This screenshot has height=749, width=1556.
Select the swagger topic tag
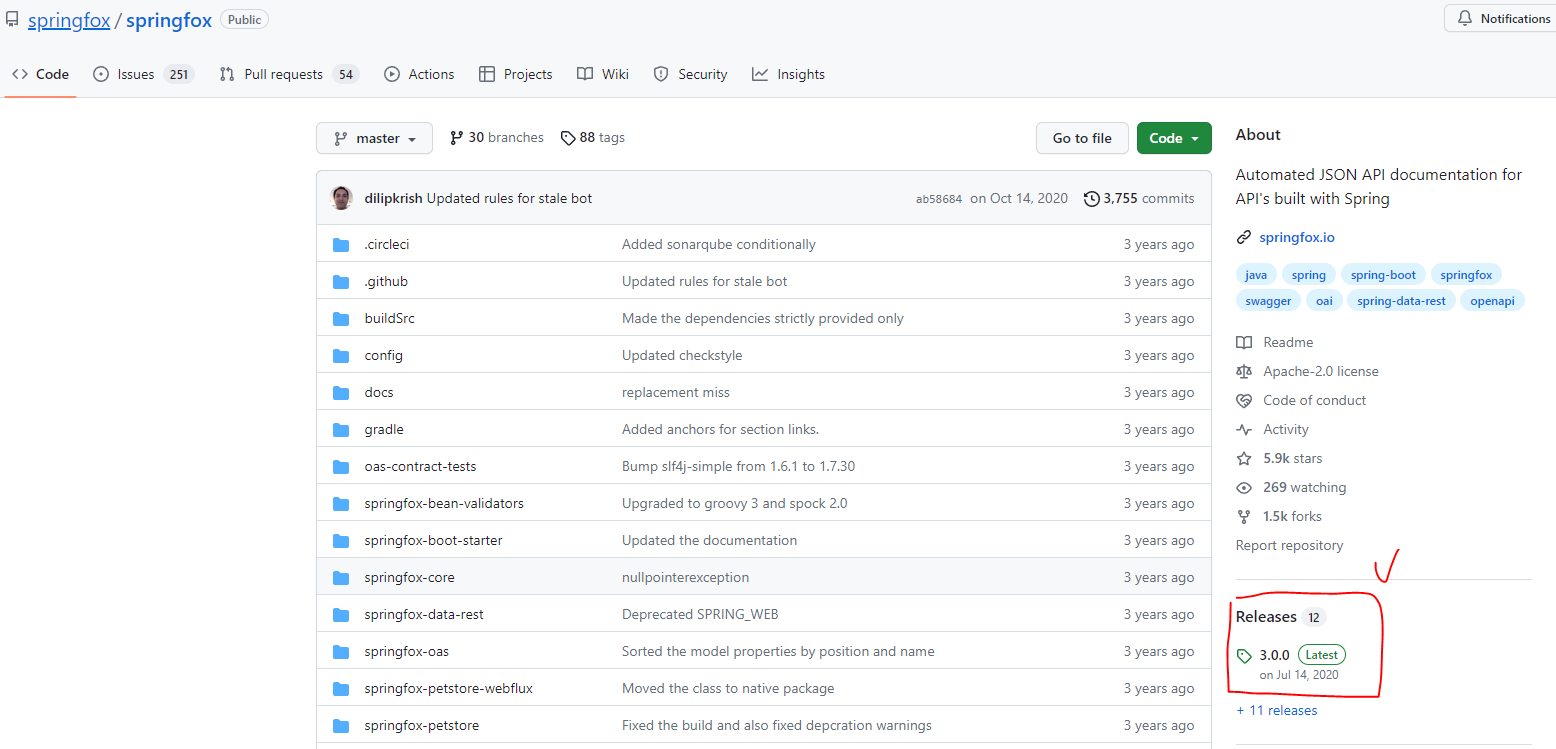coord(1268,301)
